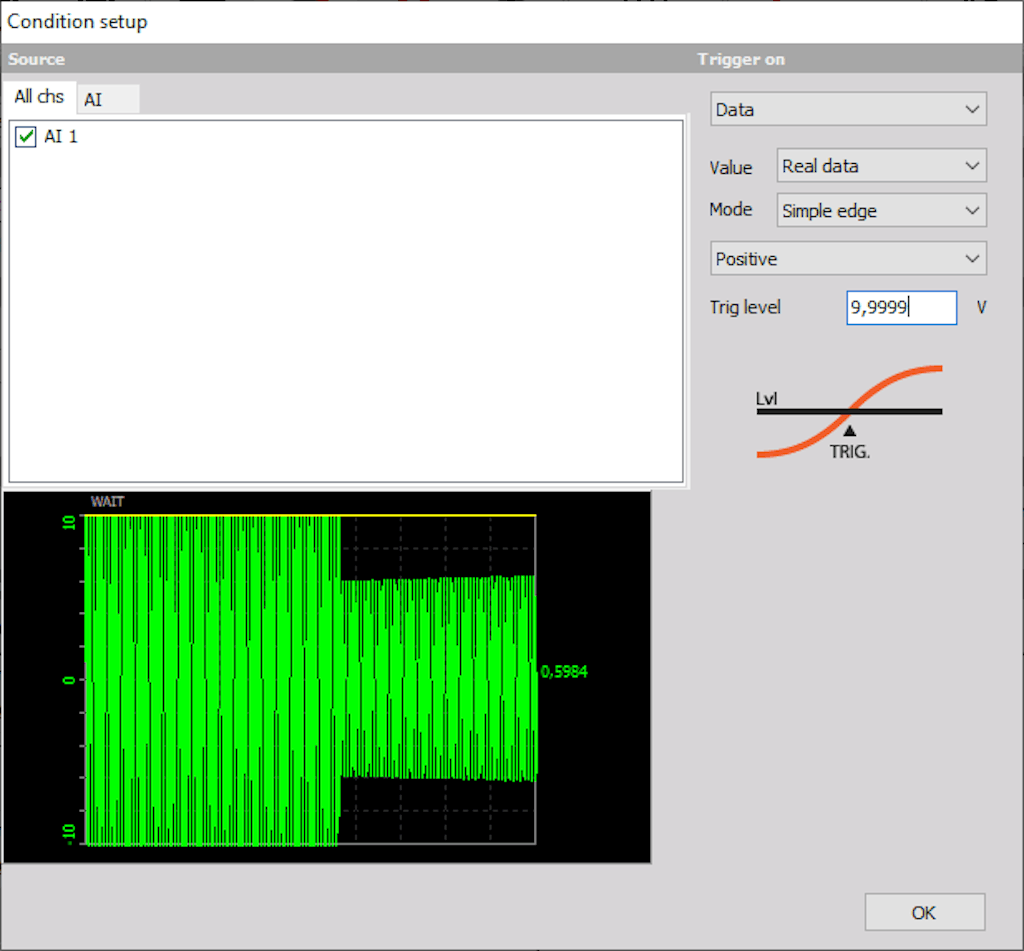Screen dimensions: 1024x951
Task: Open the Positive slope dropdown
Action: 848,259
